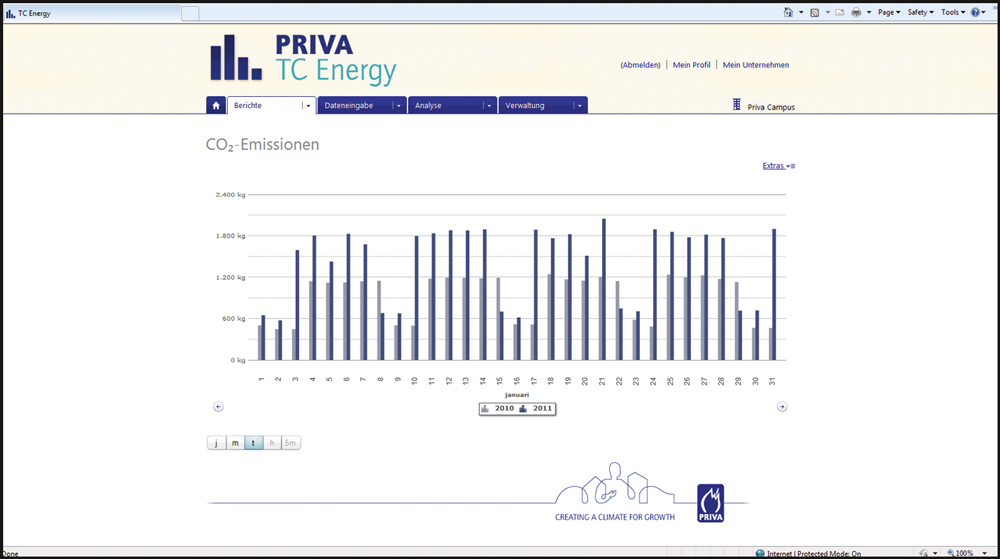
Task: Click the '2.400 kg' axis label
Action: click(x=230, y=194)
